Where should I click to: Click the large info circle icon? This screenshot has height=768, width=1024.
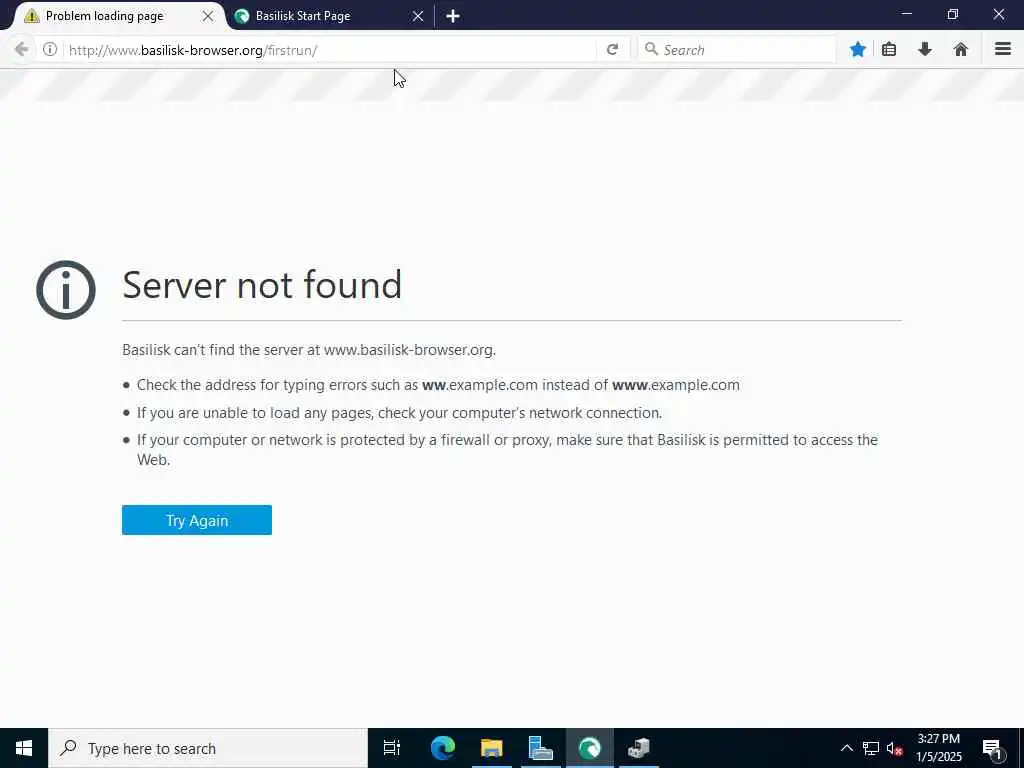[66, 290]
